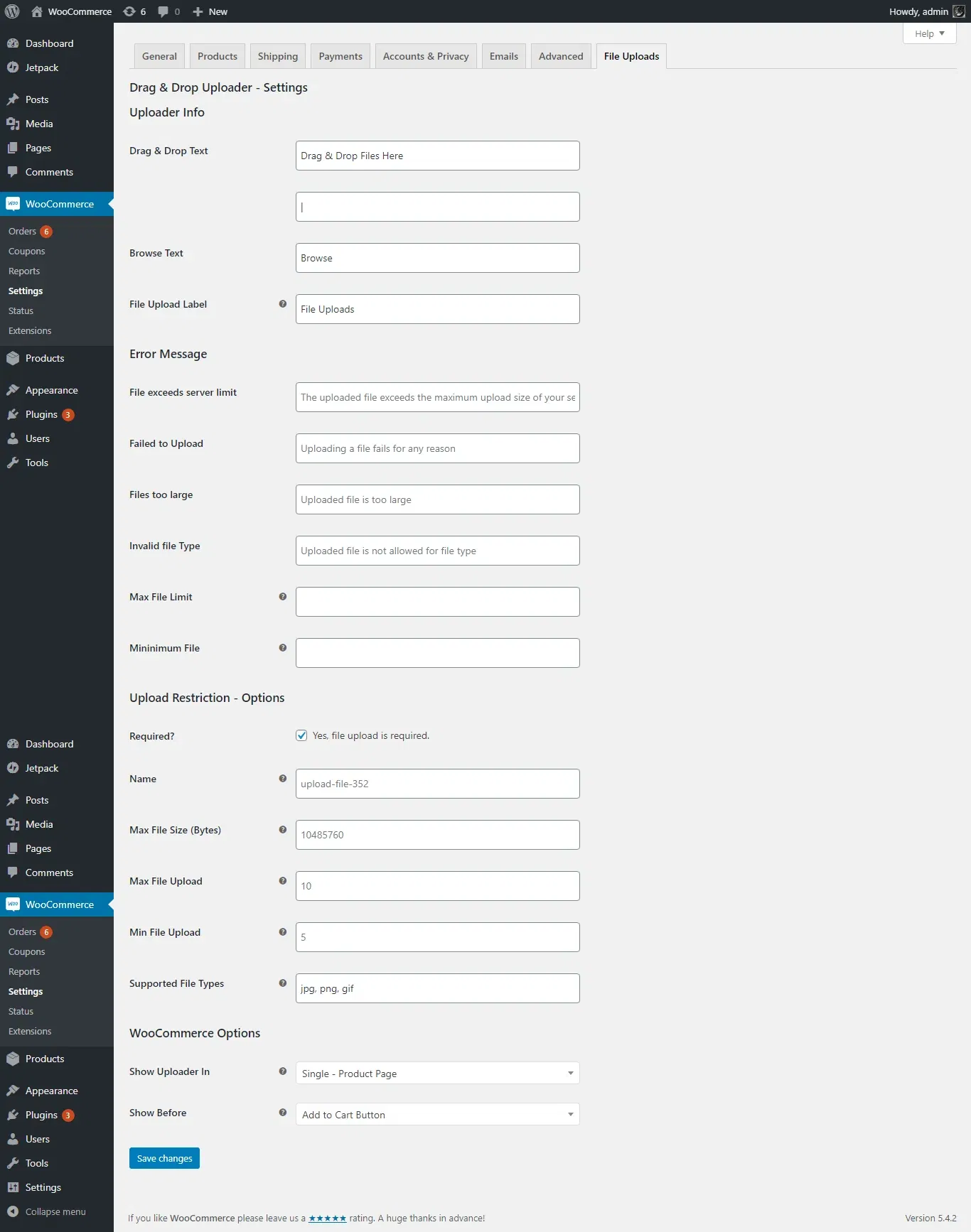
Task: Open the Shipping tab
Action: pos(278,56)
